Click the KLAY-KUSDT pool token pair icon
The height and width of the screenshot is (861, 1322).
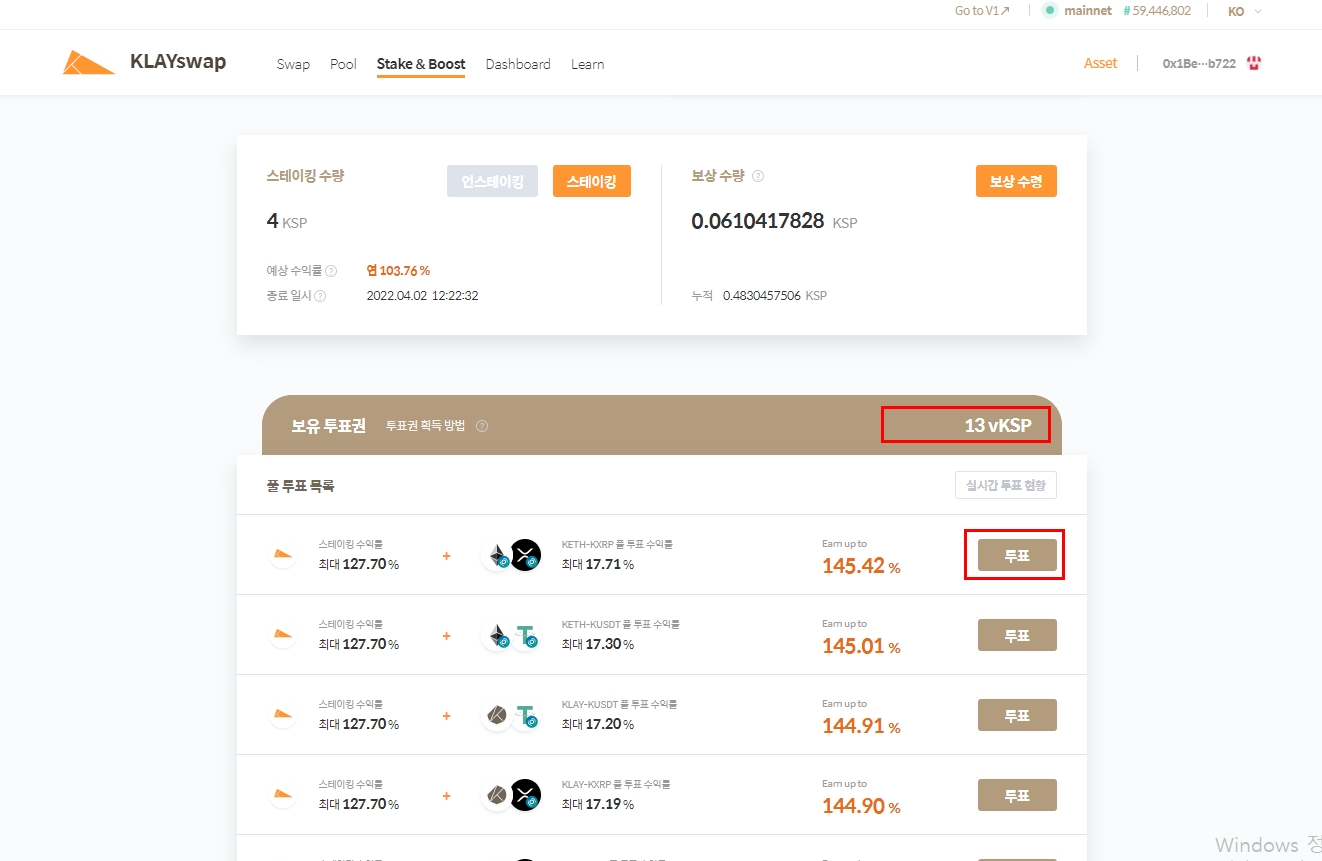(x=511, y=715)
